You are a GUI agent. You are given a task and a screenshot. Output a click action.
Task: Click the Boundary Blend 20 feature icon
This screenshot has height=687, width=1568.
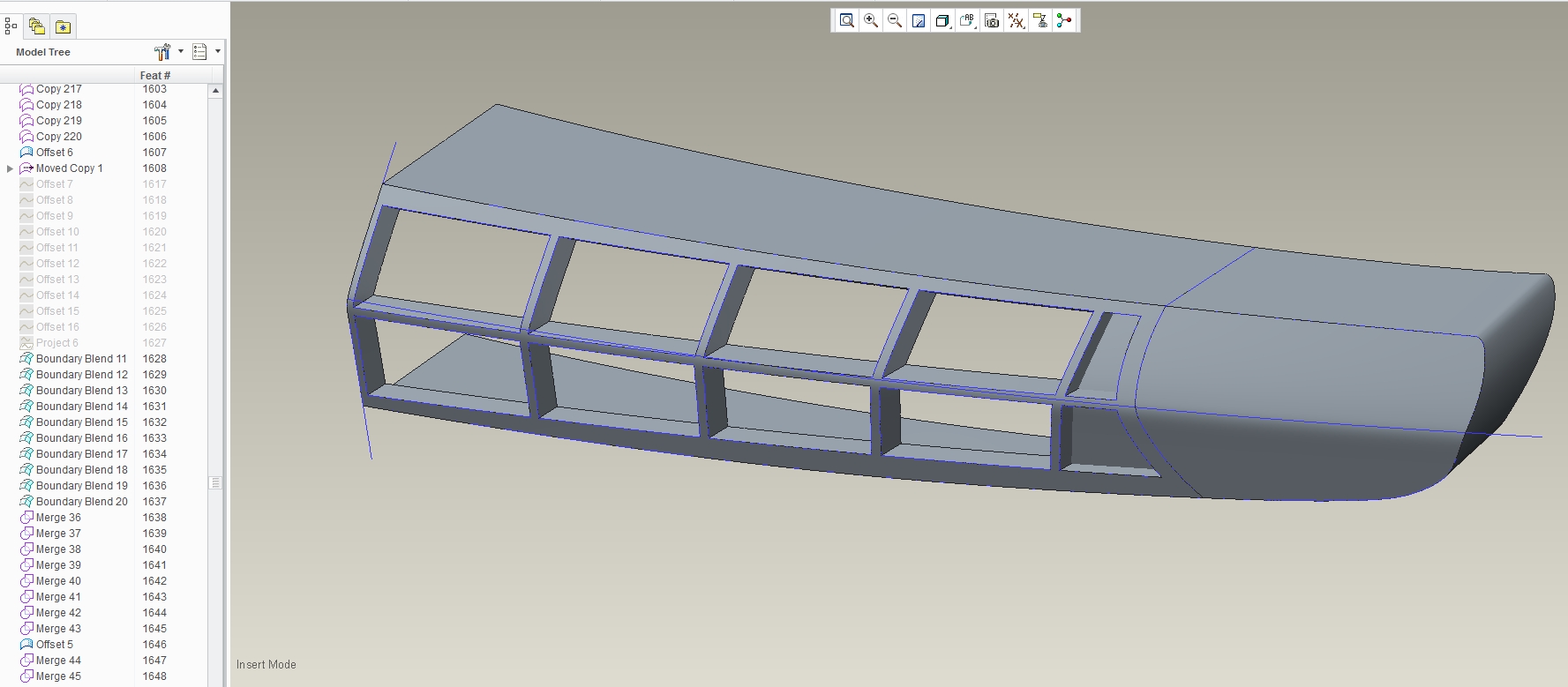tap(26, 502)
